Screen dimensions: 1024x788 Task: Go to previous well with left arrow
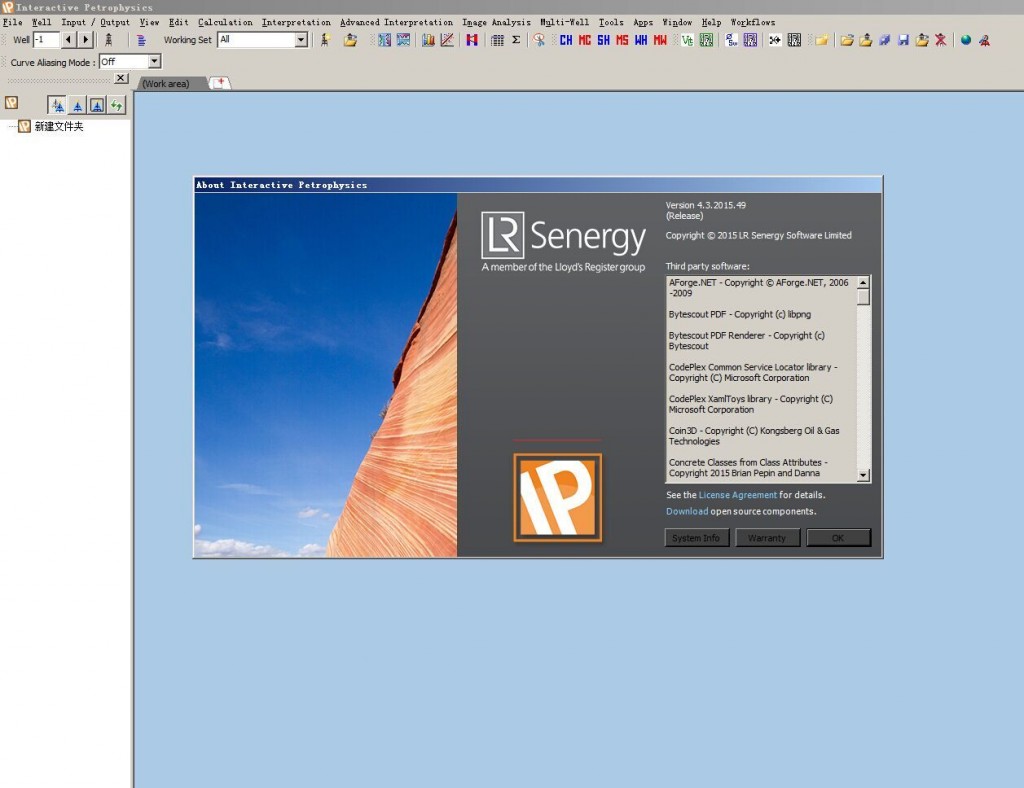(x=68, y=40)
